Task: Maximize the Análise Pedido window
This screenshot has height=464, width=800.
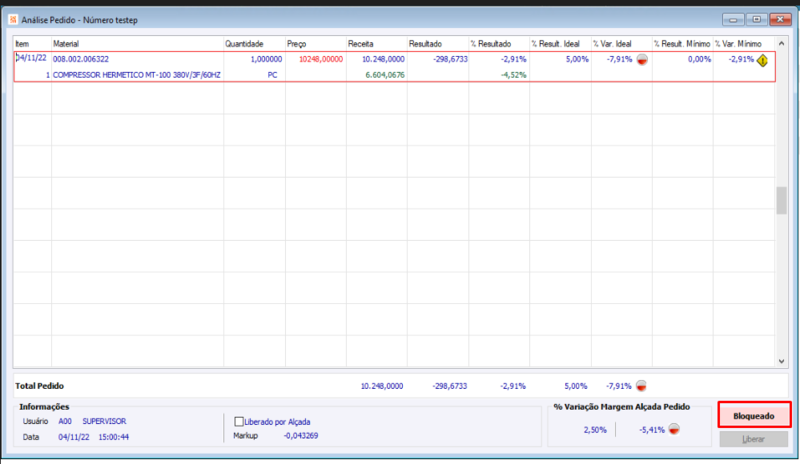Action: pyautogui.click(x=757, y=18)
